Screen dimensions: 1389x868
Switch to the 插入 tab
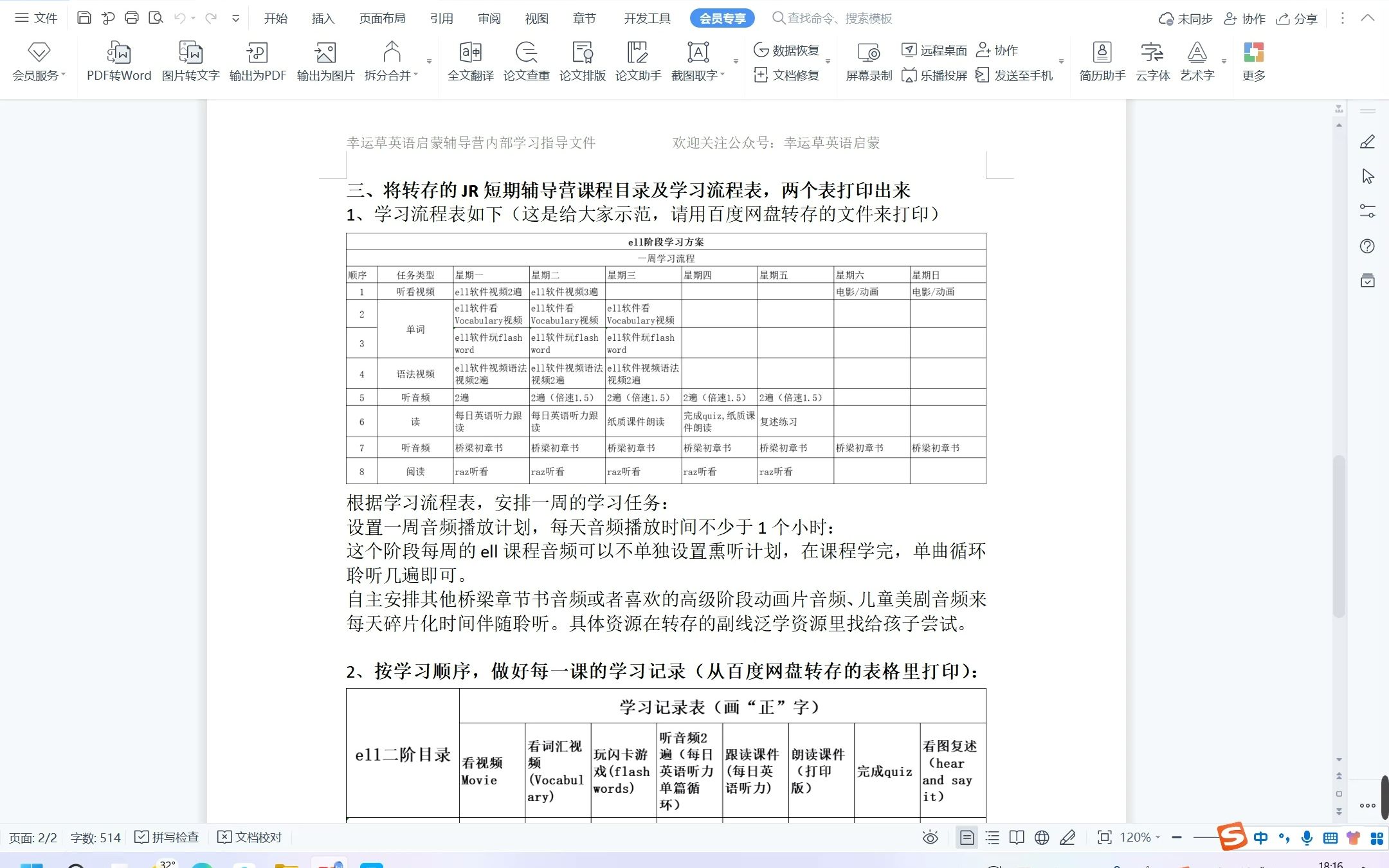click(323, 18)
